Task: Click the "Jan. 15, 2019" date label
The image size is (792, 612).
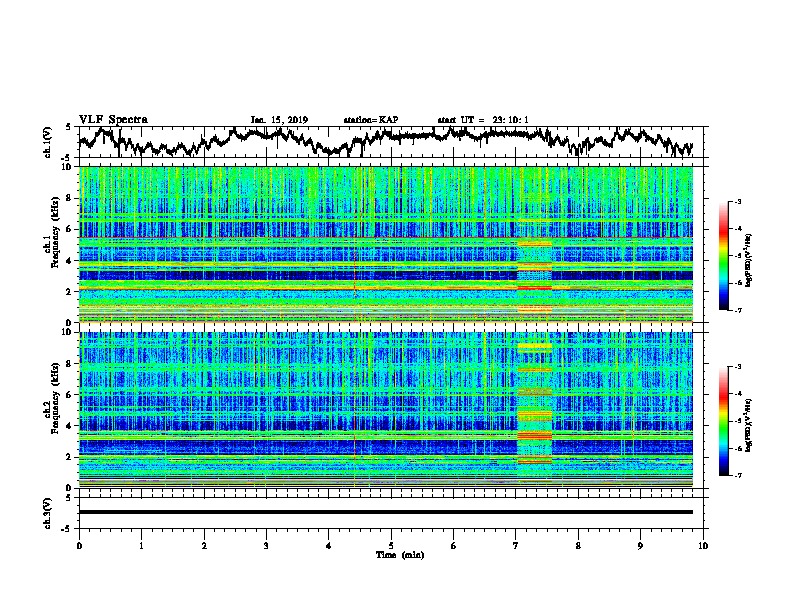Action: point(279,120)
